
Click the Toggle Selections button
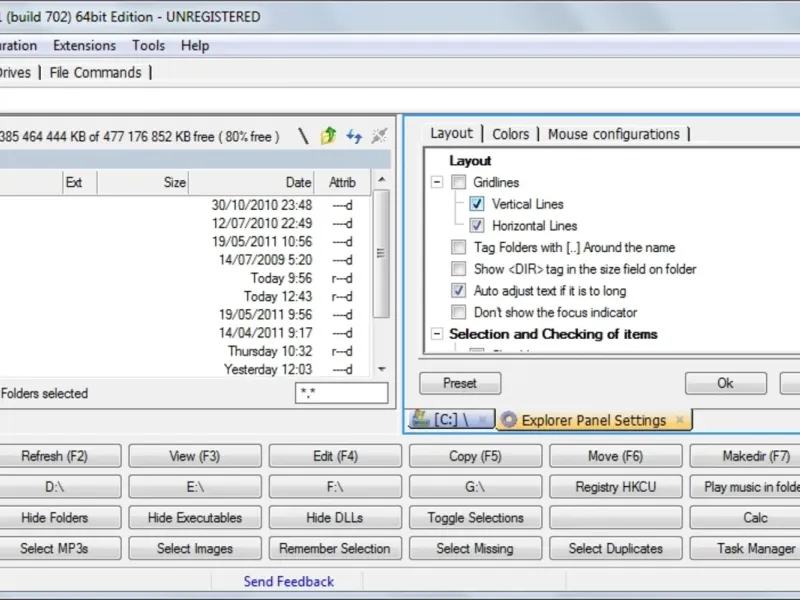[476, 517]
